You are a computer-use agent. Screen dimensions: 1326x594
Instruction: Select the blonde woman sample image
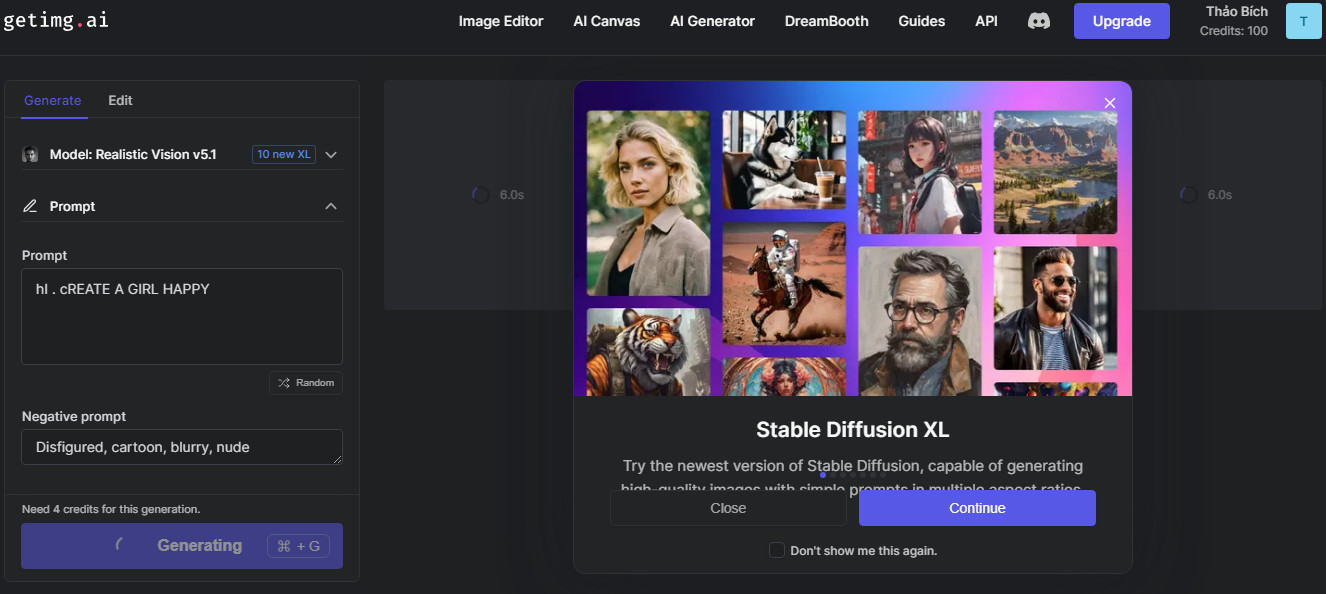648,203
